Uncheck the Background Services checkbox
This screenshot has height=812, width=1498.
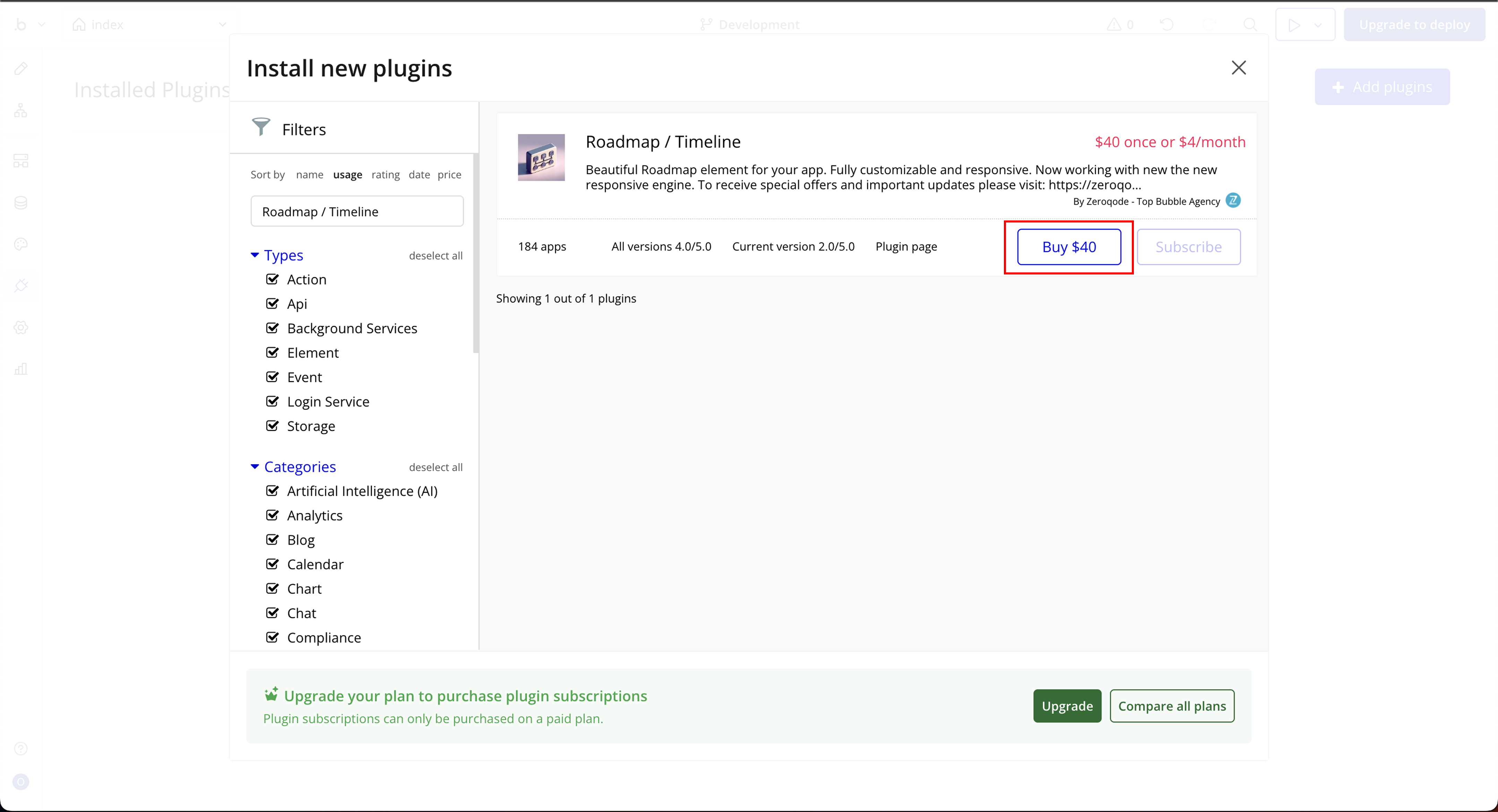click(272, 329)
